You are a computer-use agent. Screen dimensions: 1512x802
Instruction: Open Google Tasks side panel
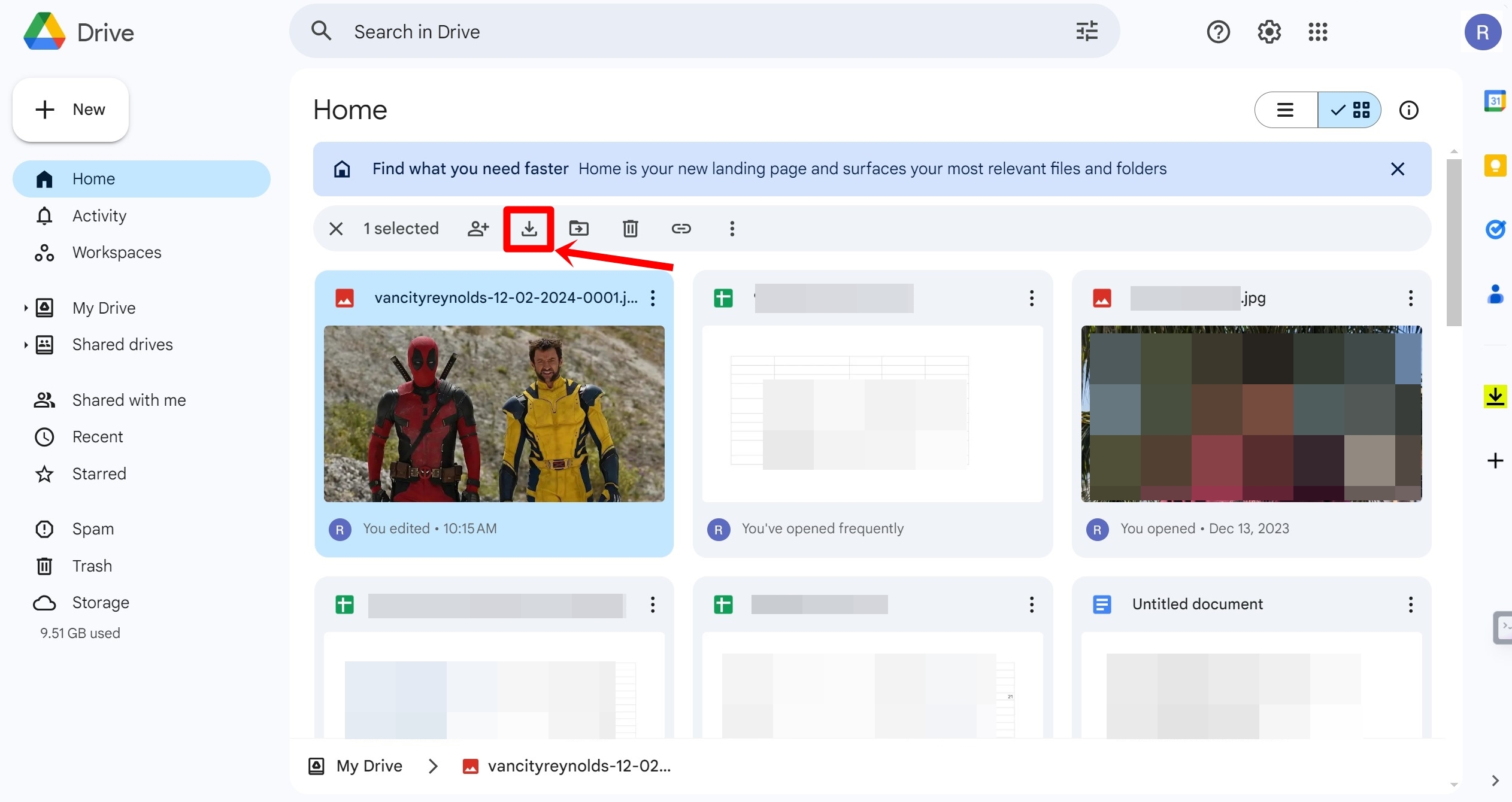pos(1495,229)
